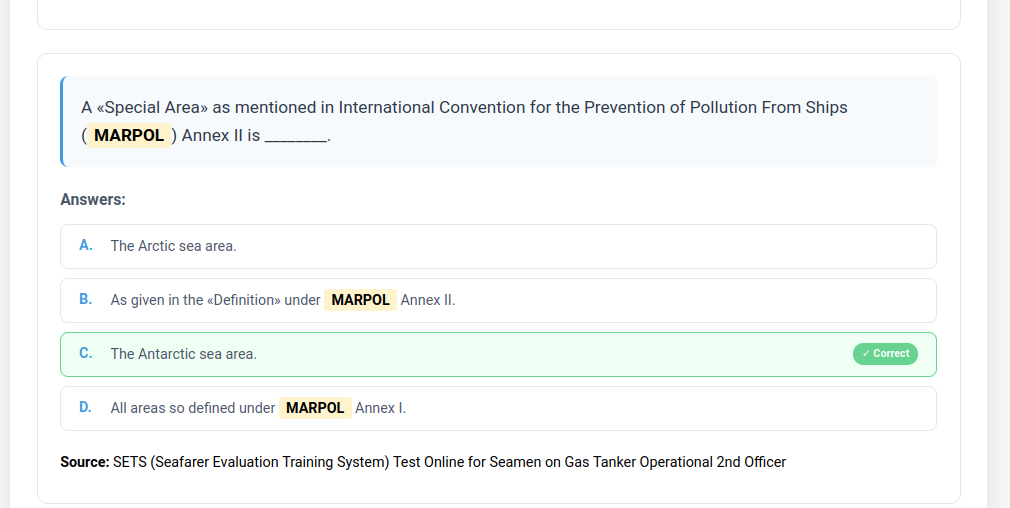Click 'Annex II.' text in answer B
Viewport: 1010px width, 508px height.
click(428, 300)
